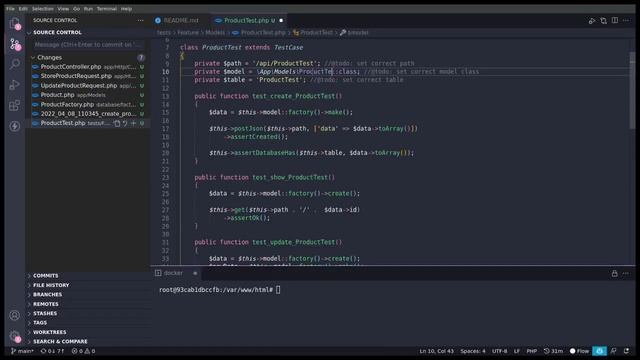This screenshot has width=640, height=360.
Task: Collapse the Changes group
Action: [x=88, y=58]
